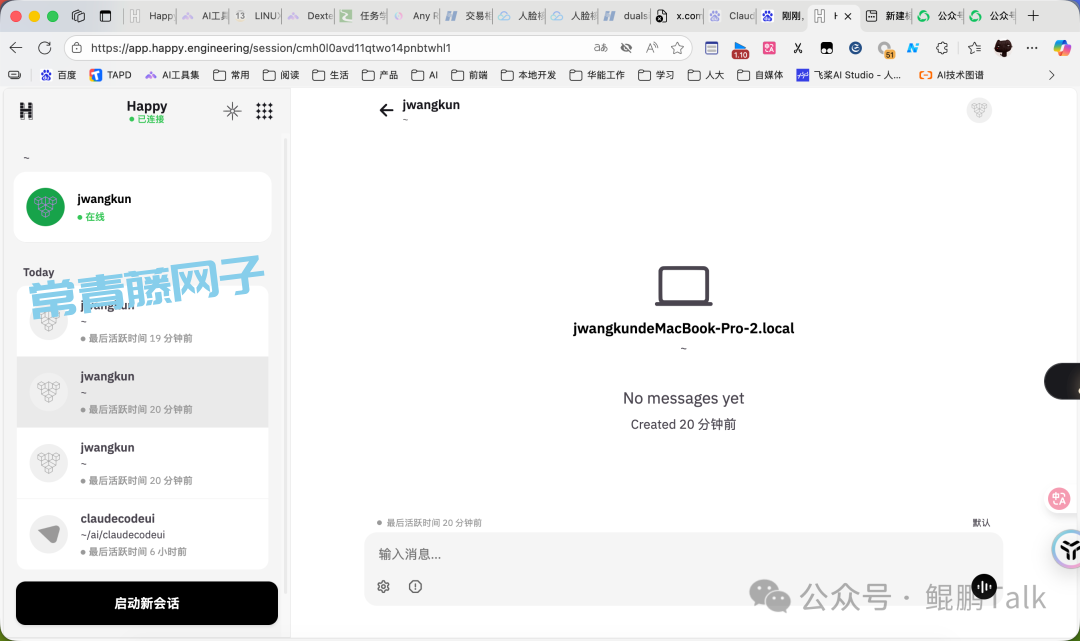Click the session avatar at top right
Image resolution: width=1080 pixels, height=641 pixels.
click(x=978, y=110)
